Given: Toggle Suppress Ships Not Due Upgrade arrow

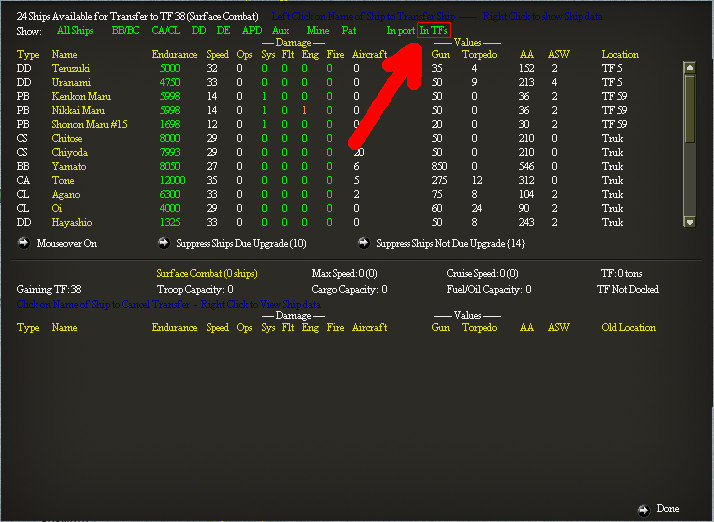Looking at the screenshot, I should [x=363, y=243].
